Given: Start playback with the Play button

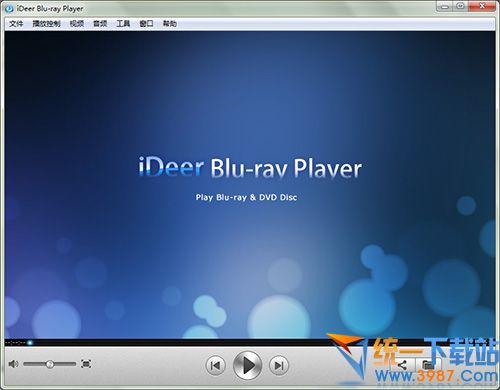Looking at the screenshot, I should point(247,365).
